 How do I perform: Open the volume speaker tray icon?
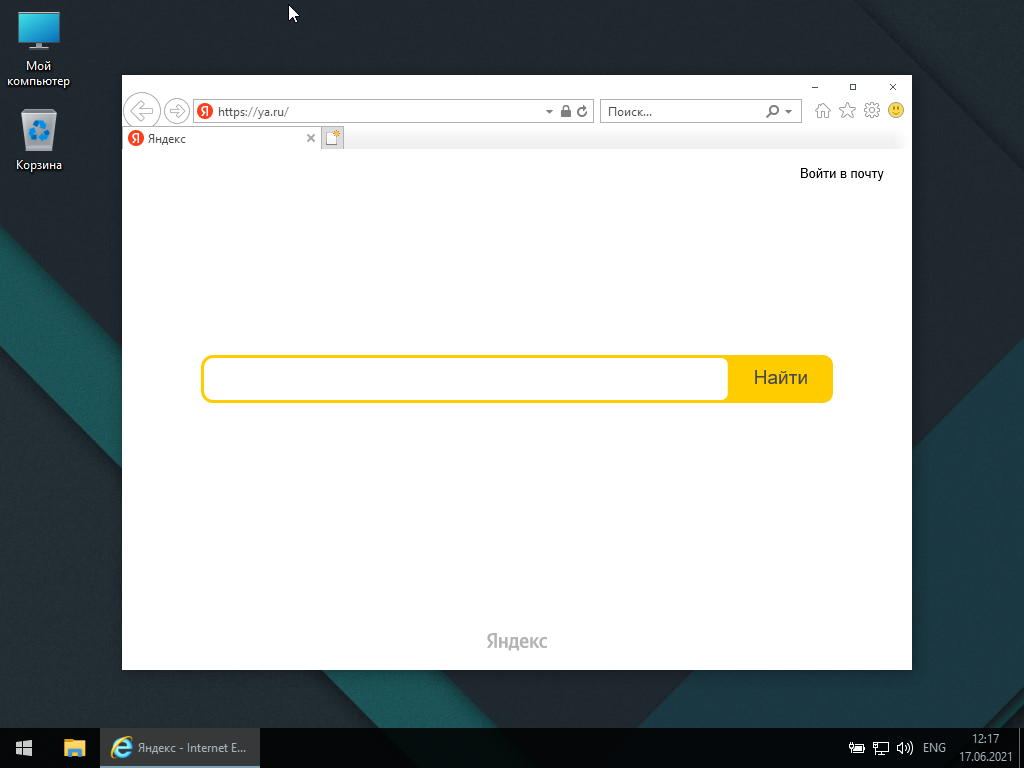coord(904,748)
